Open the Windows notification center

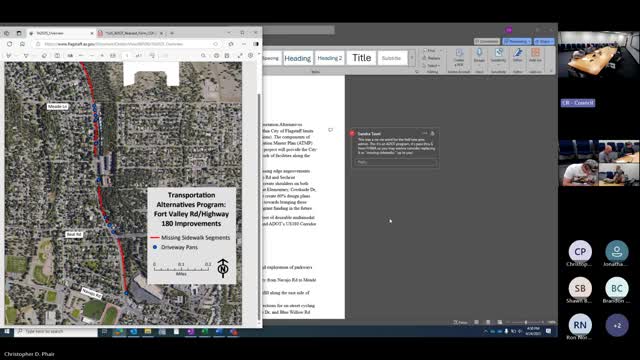click(549, 331)
